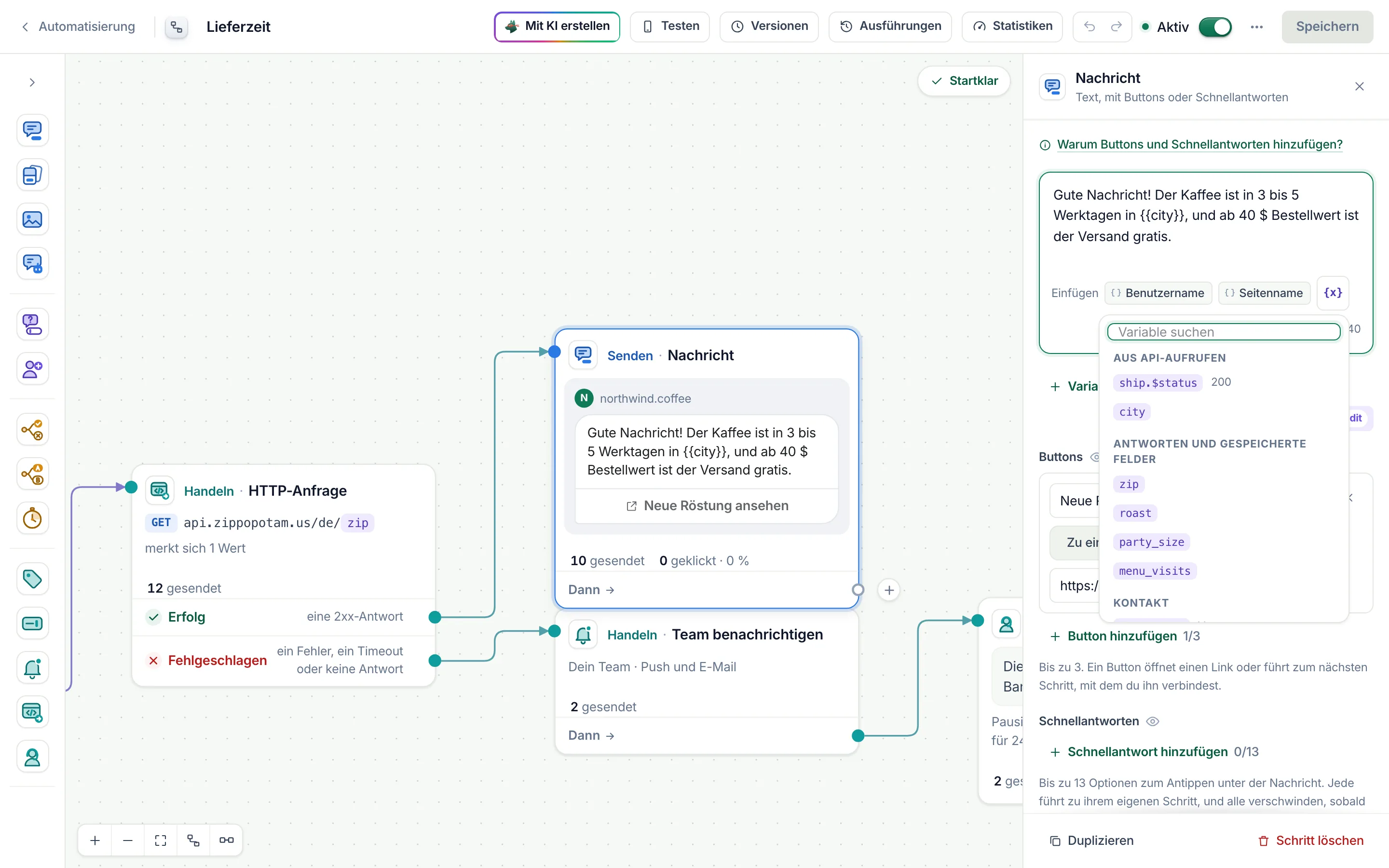This screenshot has height=868, width=1389.
Task: Select the delay timer icon in sidebar
Action: click(x=32, y=518)
